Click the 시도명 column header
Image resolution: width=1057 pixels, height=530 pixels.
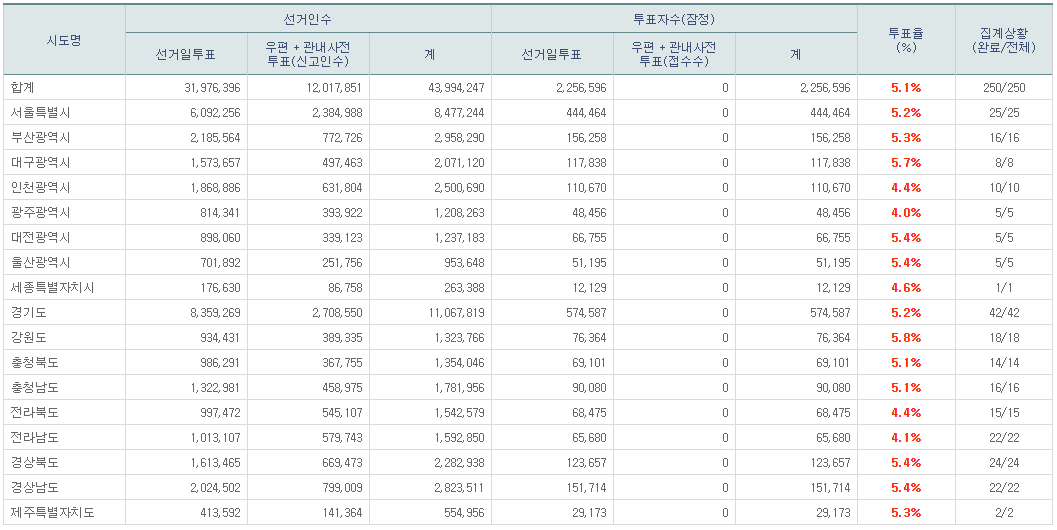[64, 40]
